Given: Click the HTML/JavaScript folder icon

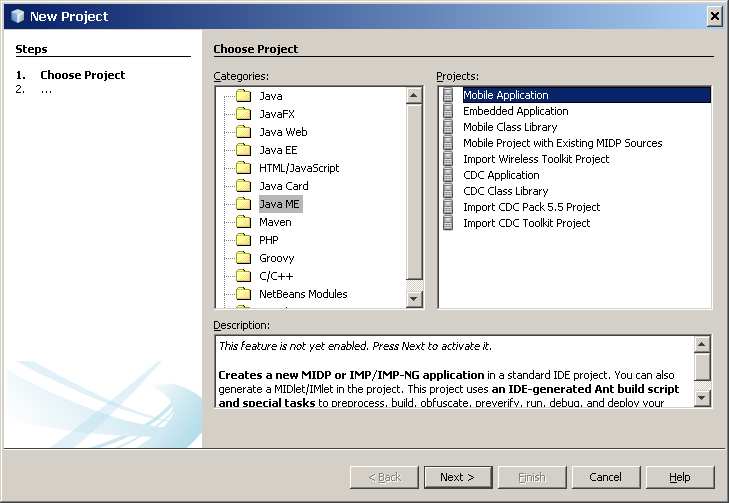Looking at the screenshot, I should 243,168.
